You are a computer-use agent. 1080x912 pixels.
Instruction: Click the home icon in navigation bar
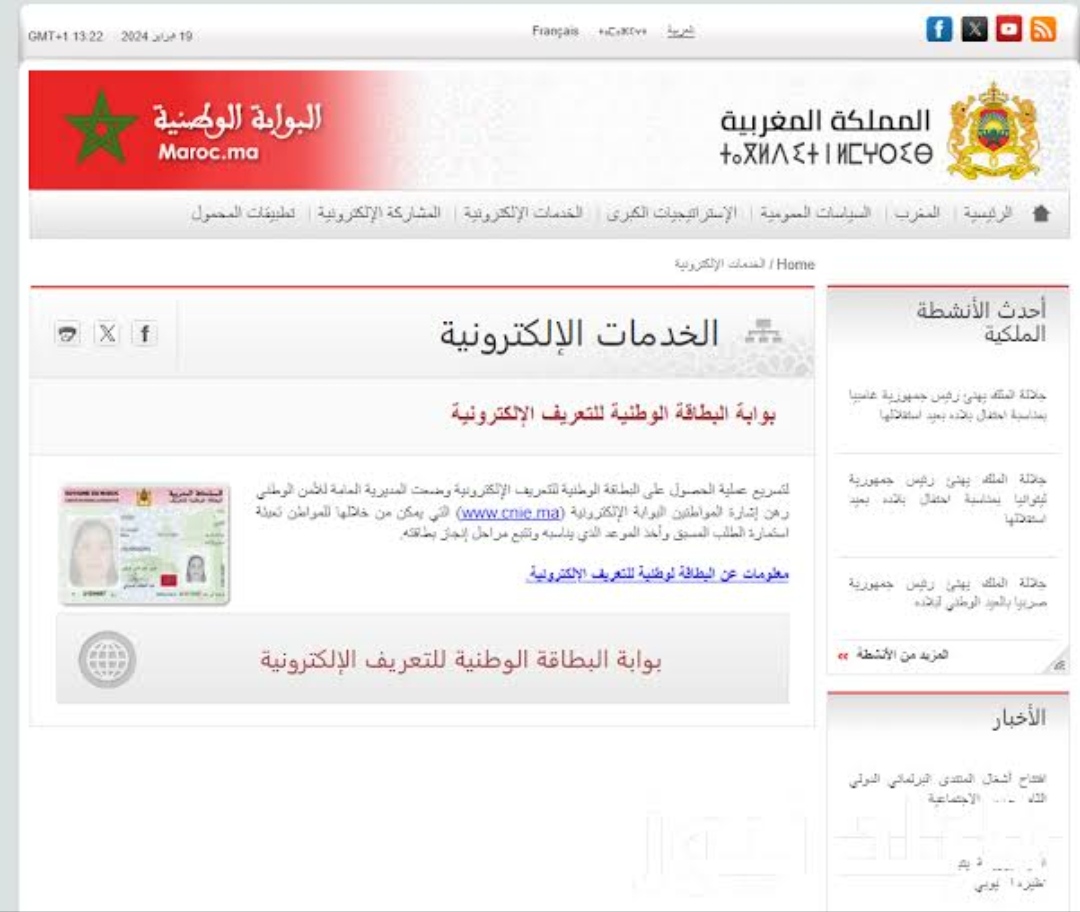click(1041, 214)
